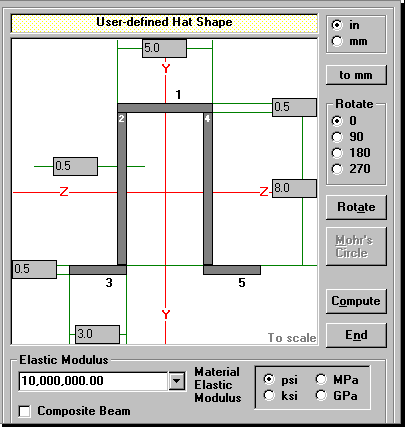Click the overall height field 8.0
This screenshot has height=427, width=405.
[294, 188]
